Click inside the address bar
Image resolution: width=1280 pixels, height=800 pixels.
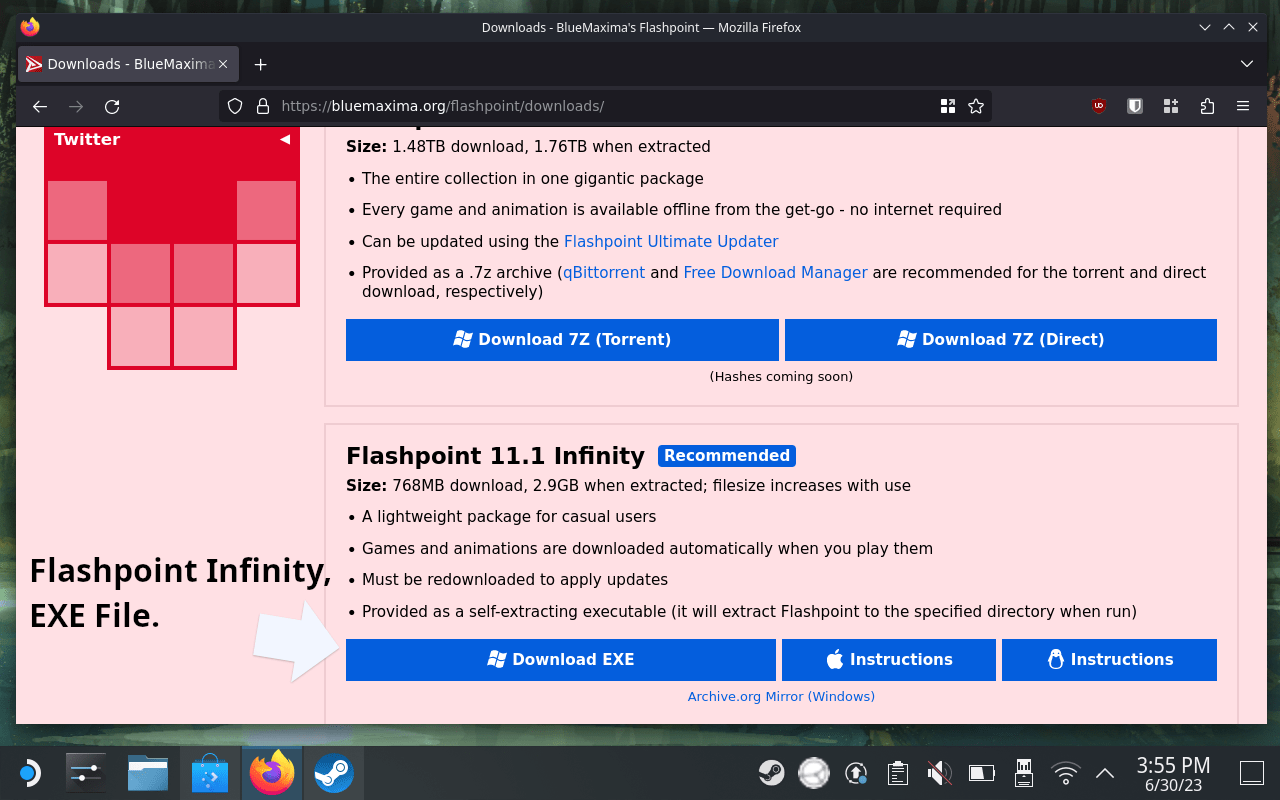click(600, 105)
